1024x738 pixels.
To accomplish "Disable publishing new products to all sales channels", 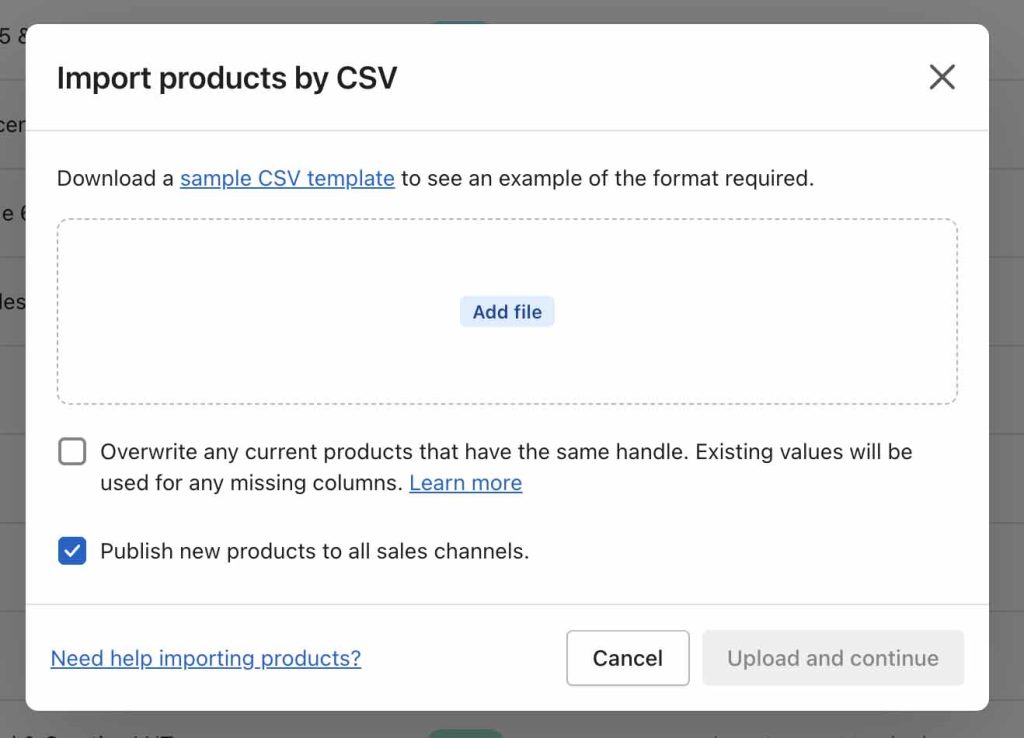I will click(71, 551).
